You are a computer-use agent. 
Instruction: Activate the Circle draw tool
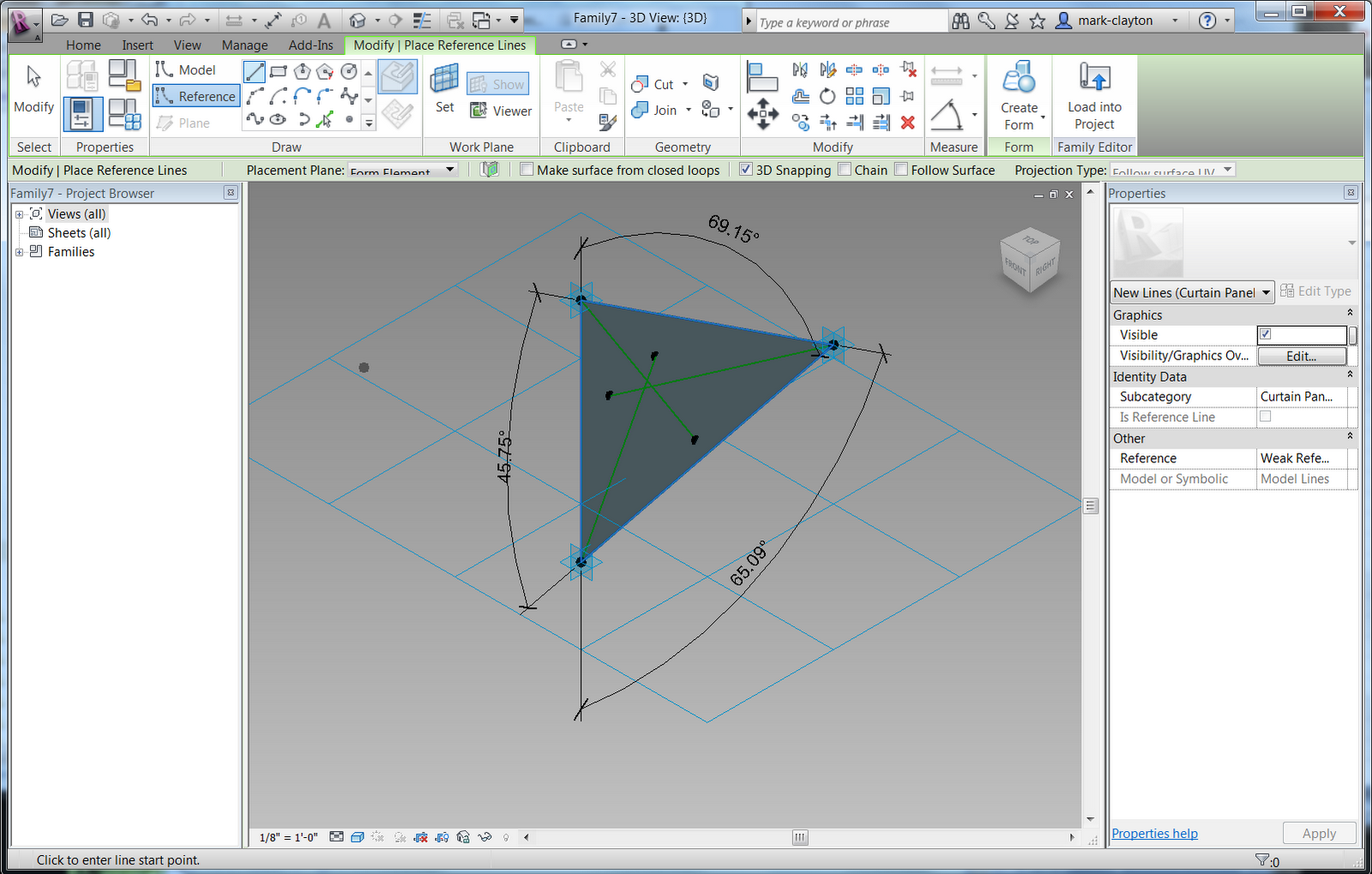coord(349,72)
